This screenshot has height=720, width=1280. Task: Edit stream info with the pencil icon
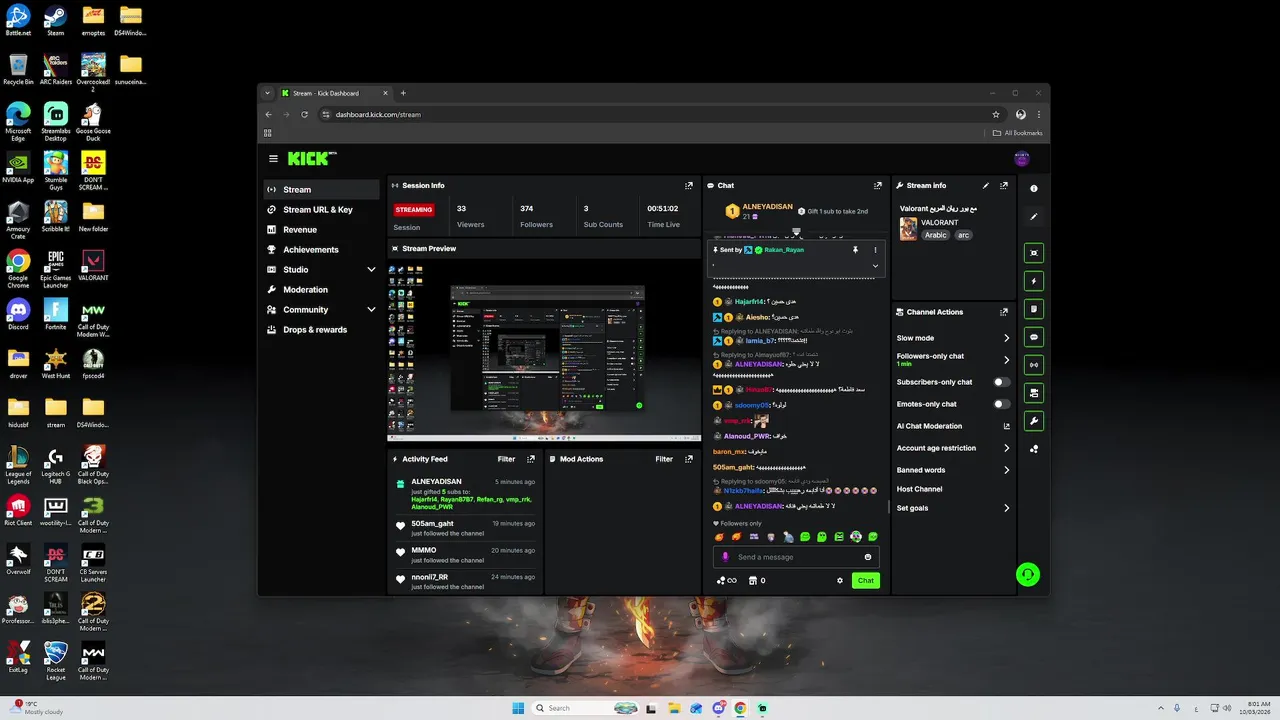[986, 185]
